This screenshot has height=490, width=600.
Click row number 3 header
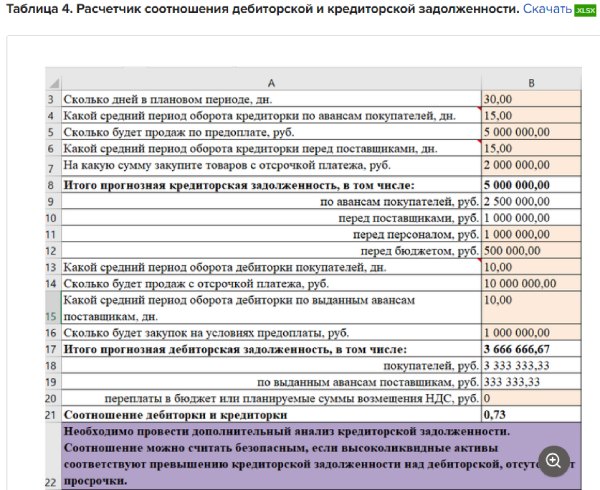pos(52,100)
